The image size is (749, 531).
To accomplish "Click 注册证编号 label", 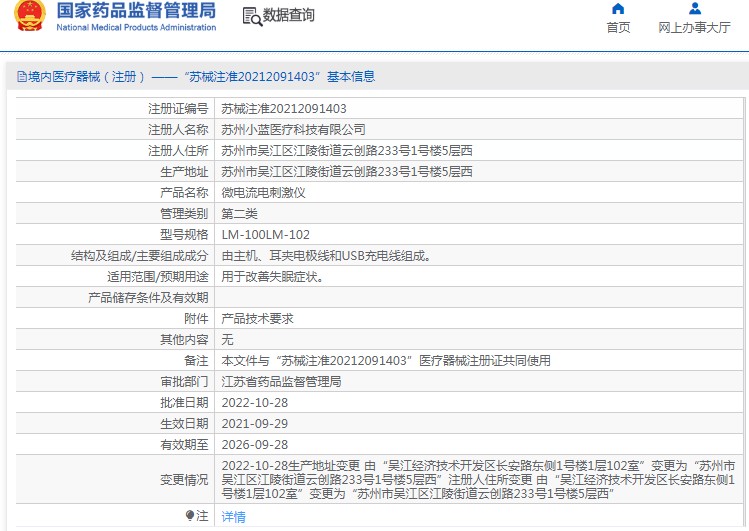I will click(x=178, y=109).
